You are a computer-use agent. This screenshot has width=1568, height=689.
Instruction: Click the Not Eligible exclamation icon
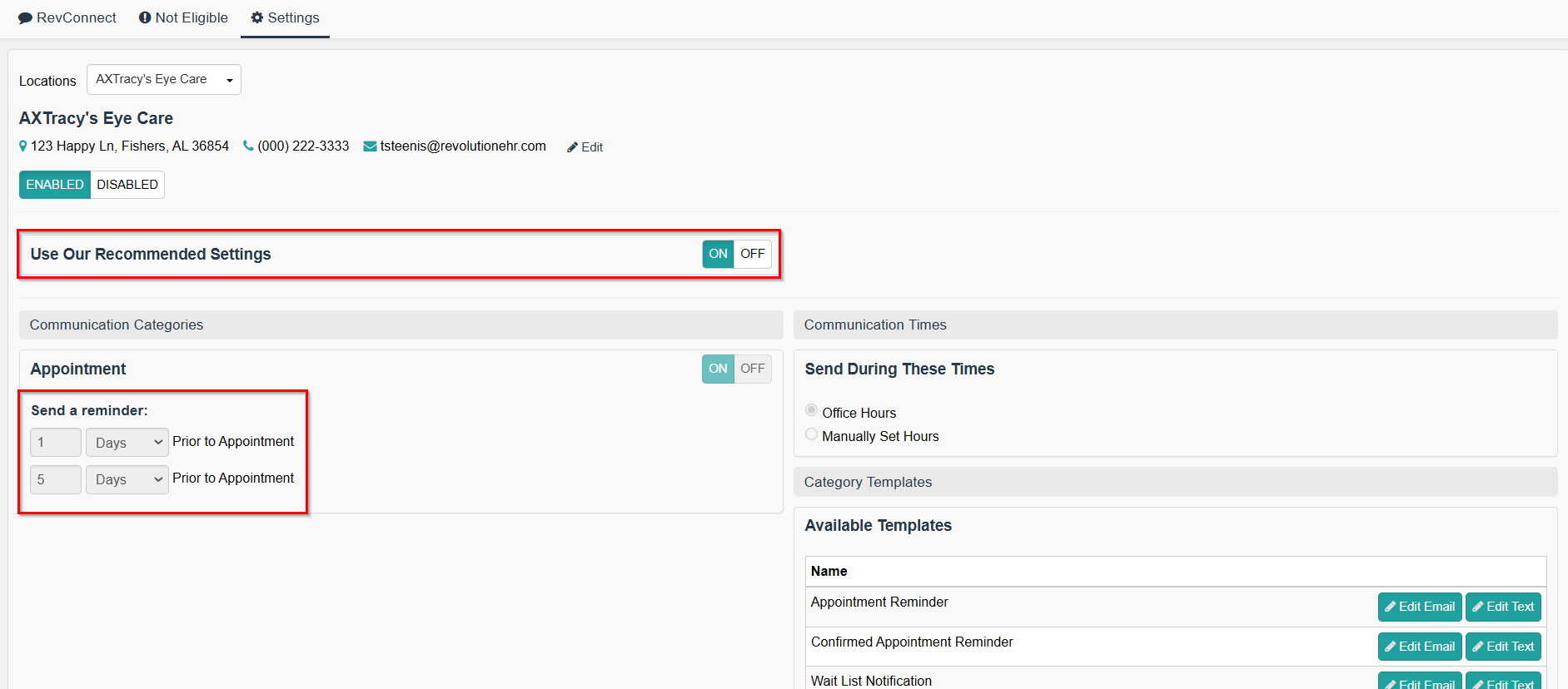145,17
